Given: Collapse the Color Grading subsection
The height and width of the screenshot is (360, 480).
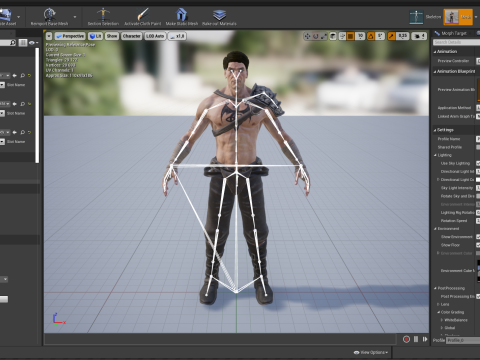Looking at the screenshot, I should tap(439, 312).
